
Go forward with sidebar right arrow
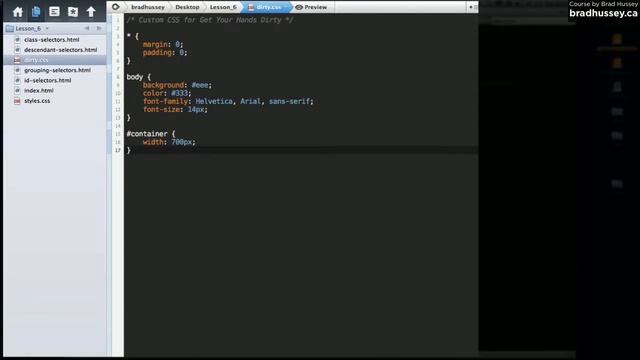point(99,28)
